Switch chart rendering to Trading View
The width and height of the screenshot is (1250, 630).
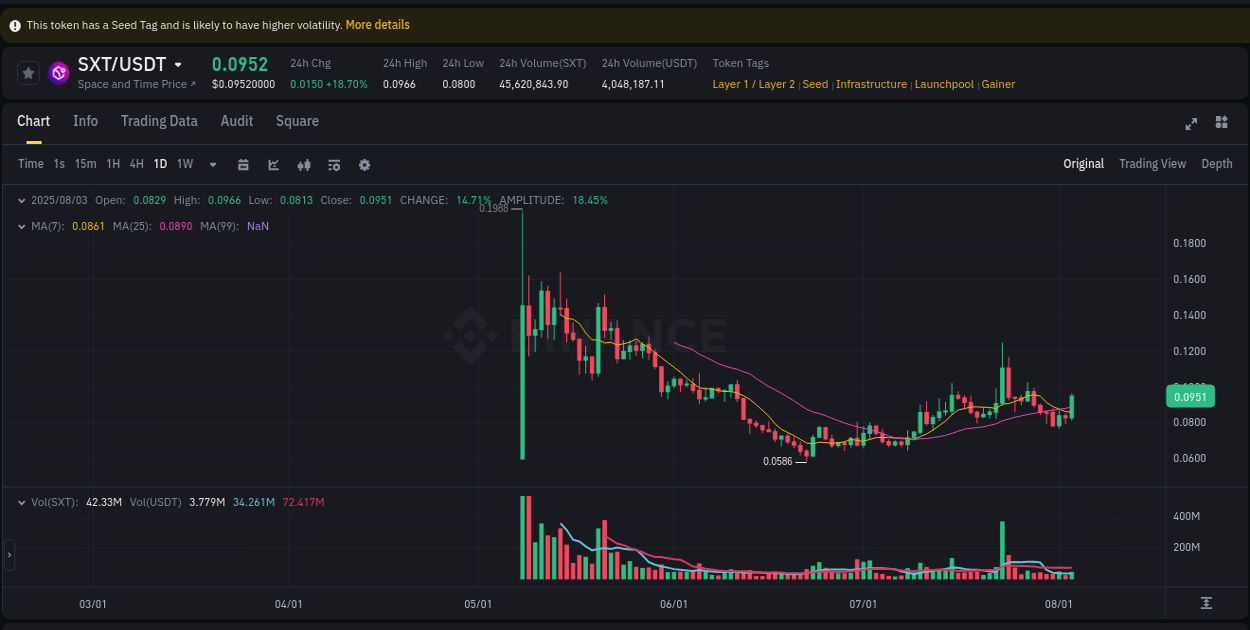[1152, 163]
